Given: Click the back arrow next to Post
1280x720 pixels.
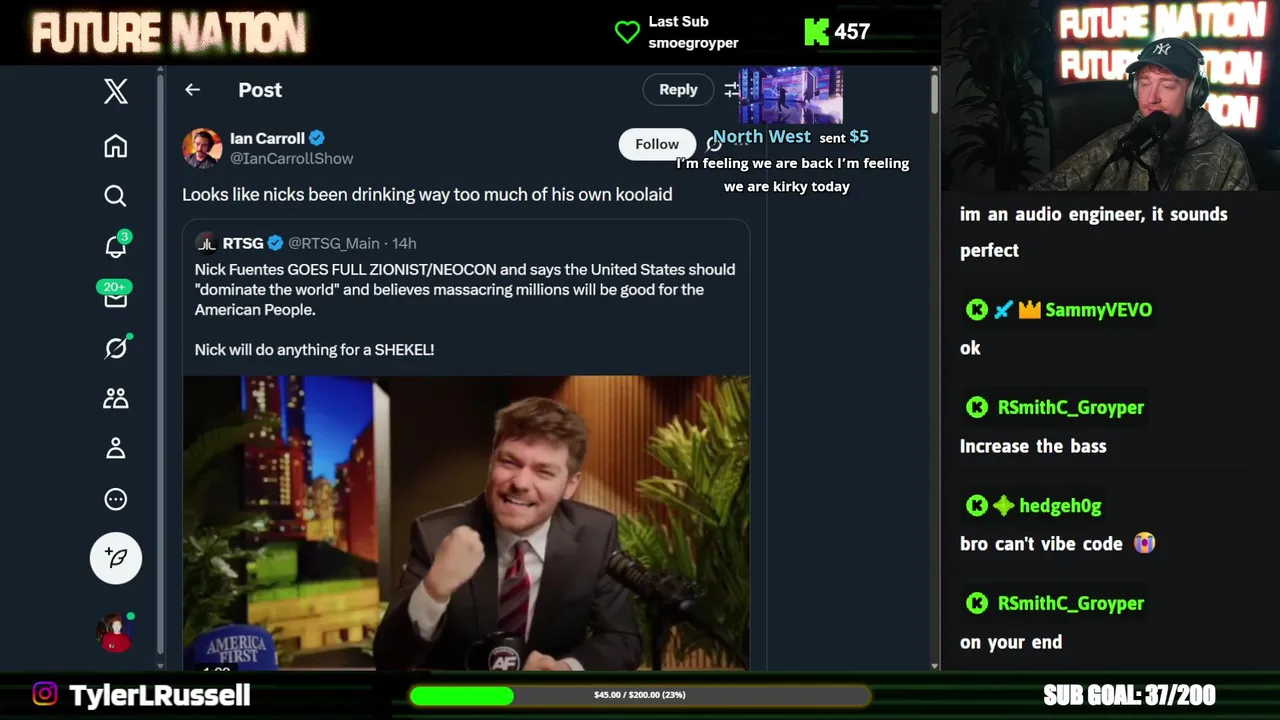Looking at the screenshot, I should click(193, 90).
